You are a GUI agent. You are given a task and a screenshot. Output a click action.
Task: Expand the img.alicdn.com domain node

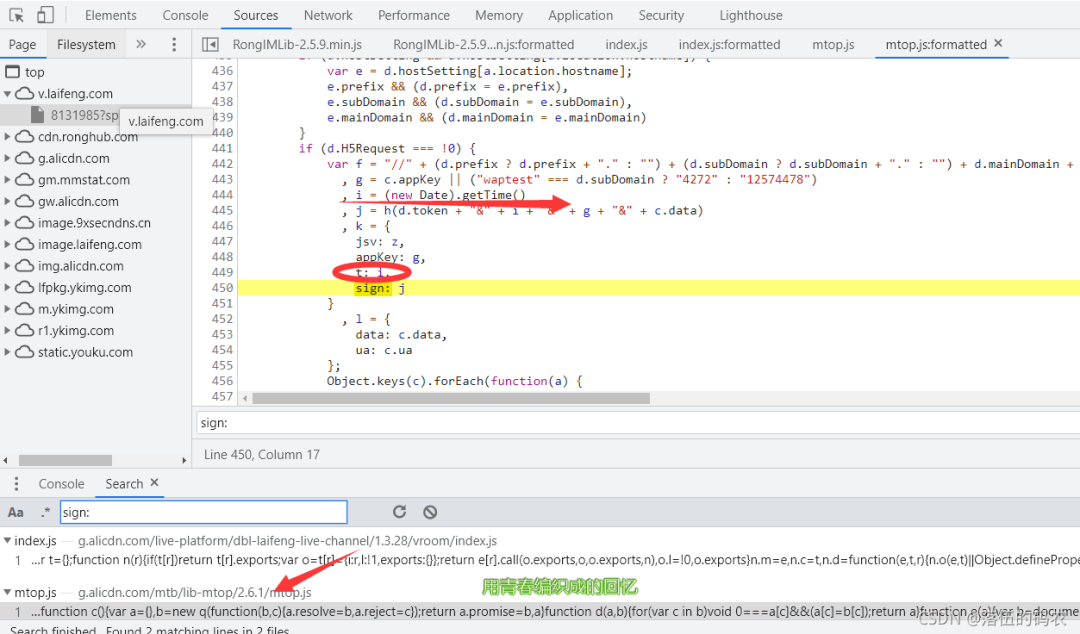(x=8, y=266)
